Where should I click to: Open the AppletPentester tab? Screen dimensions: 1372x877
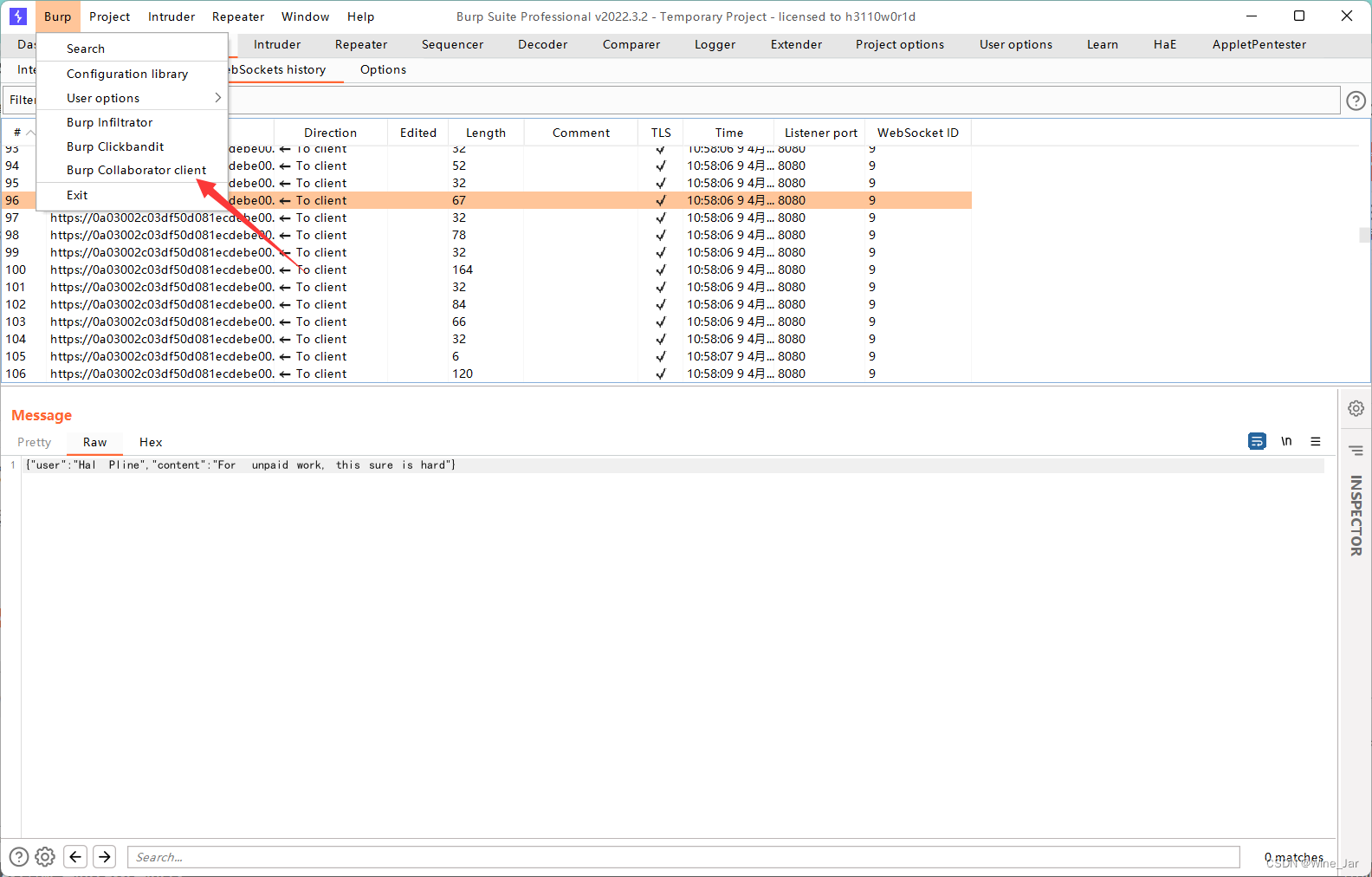click(x=1259, y=44)
